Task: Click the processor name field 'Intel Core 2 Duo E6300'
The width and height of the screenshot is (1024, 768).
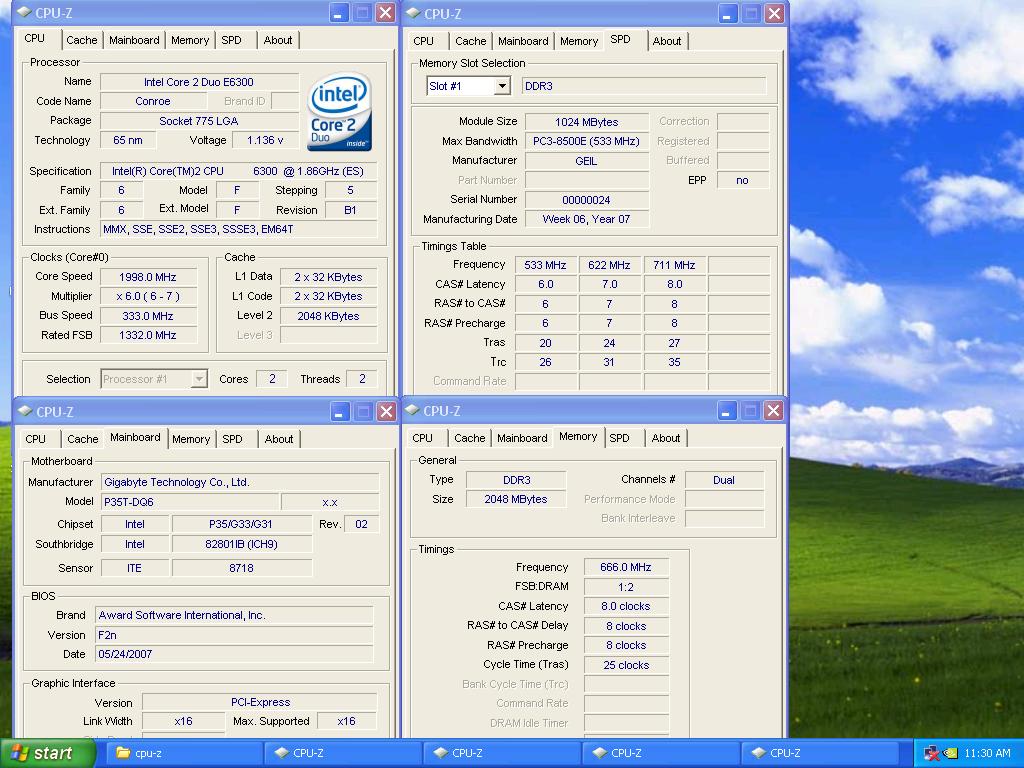Action: click(x=199, y=82)
